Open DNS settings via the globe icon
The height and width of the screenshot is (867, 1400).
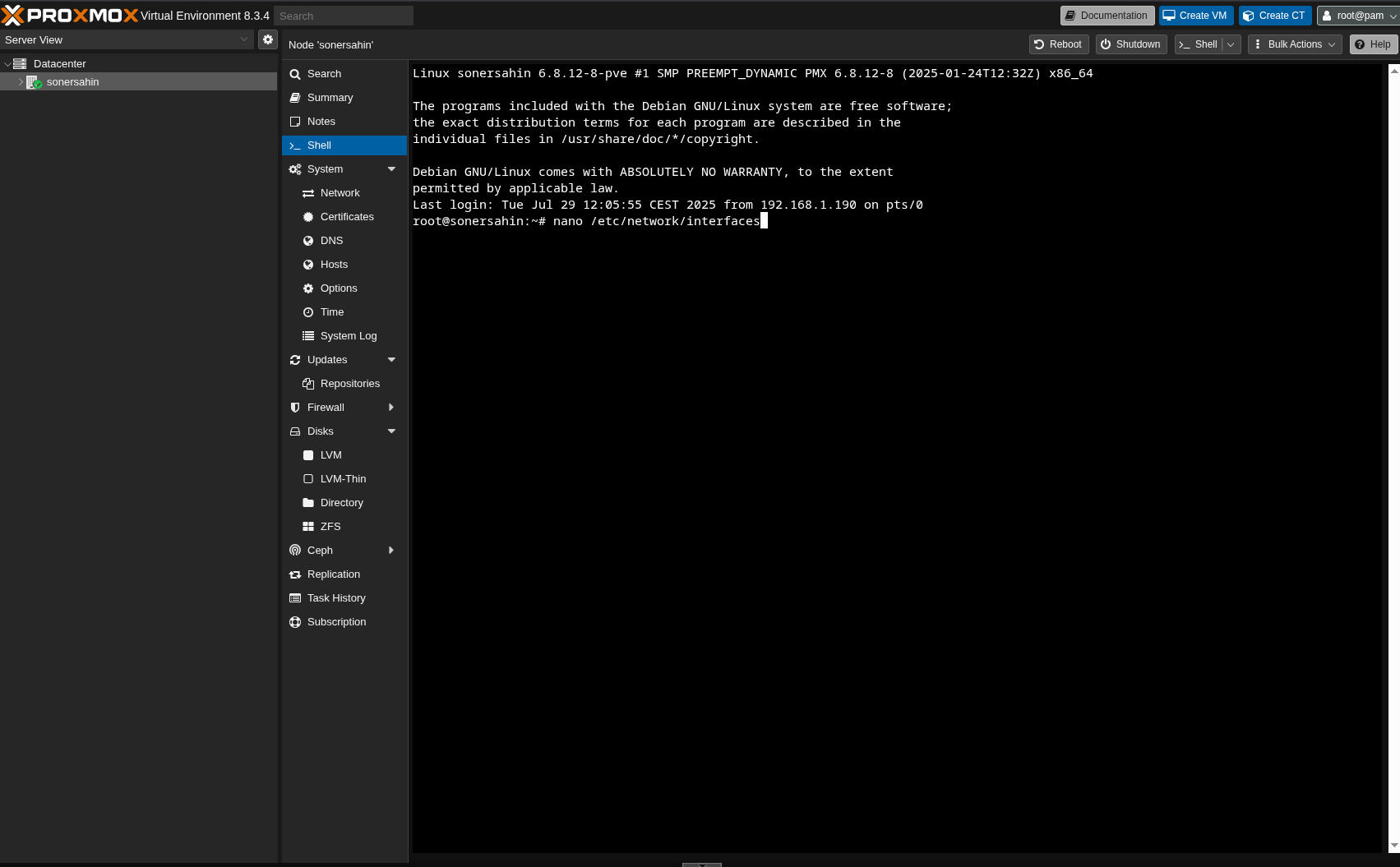point(307,240)
